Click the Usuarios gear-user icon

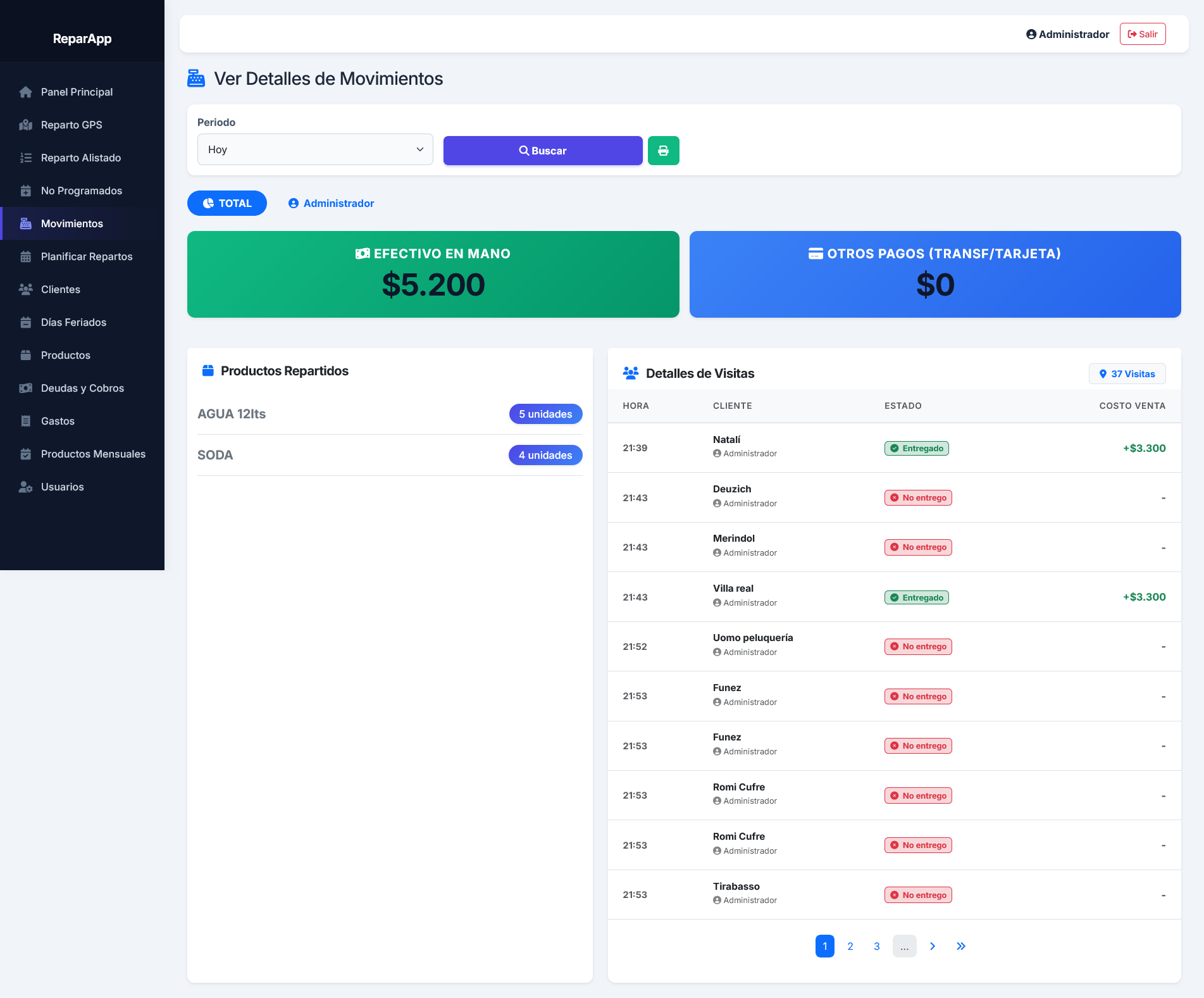click(x=25, y=487)
